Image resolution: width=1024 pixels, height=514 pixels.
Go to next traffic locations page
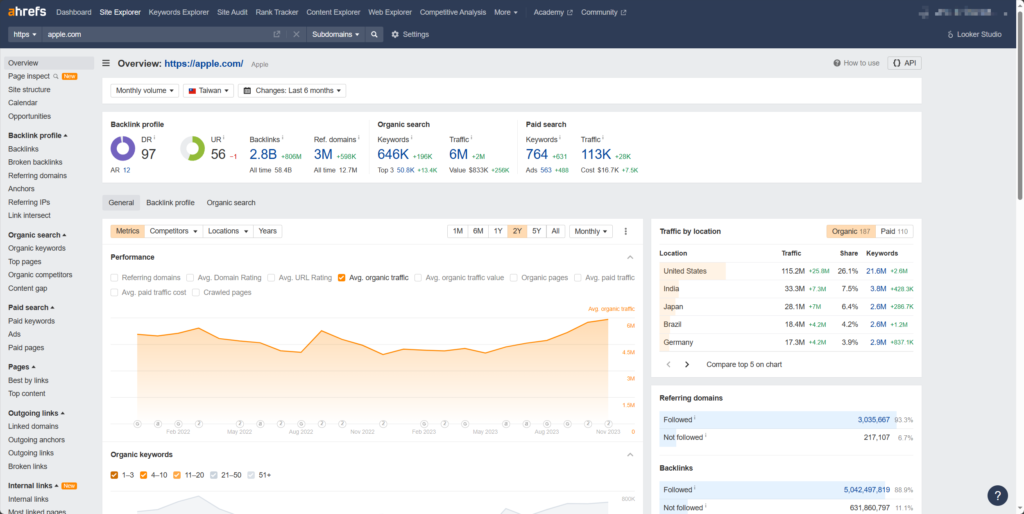[687, 364]
